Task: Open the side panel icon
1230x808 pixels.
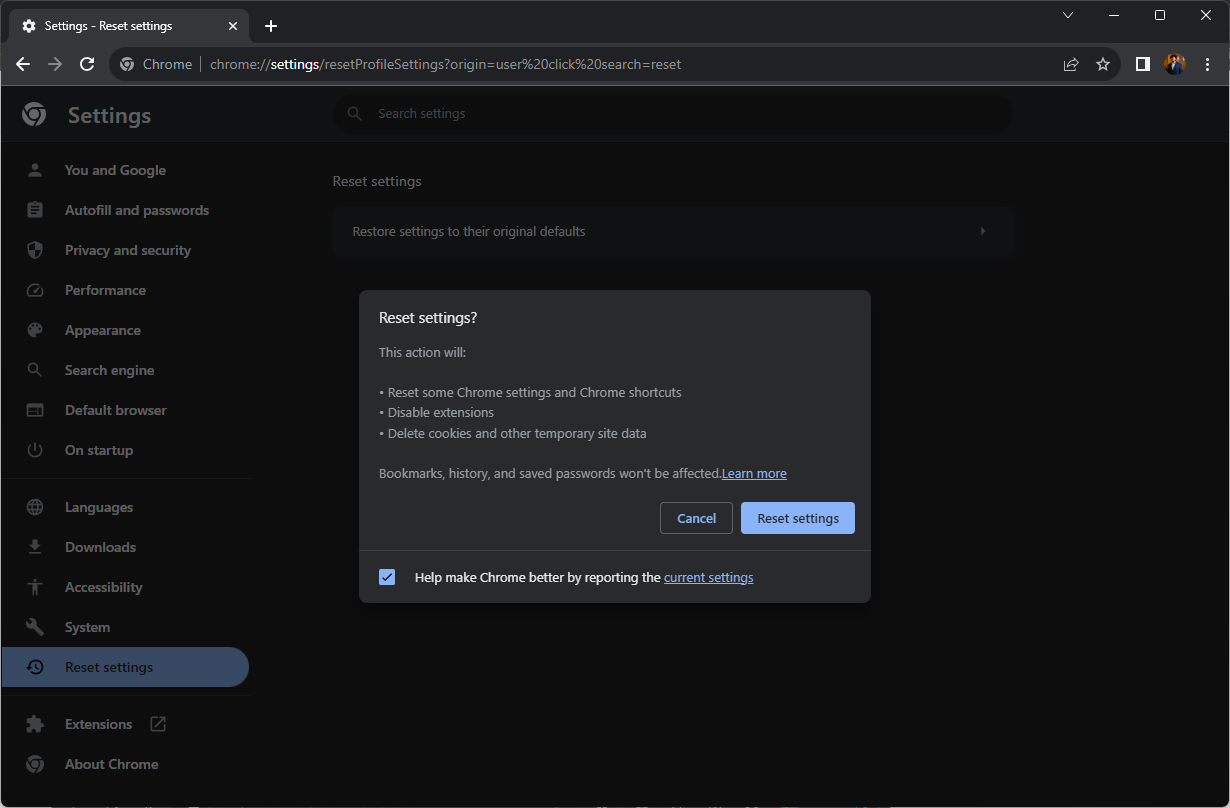Action: coord(1143,64)
